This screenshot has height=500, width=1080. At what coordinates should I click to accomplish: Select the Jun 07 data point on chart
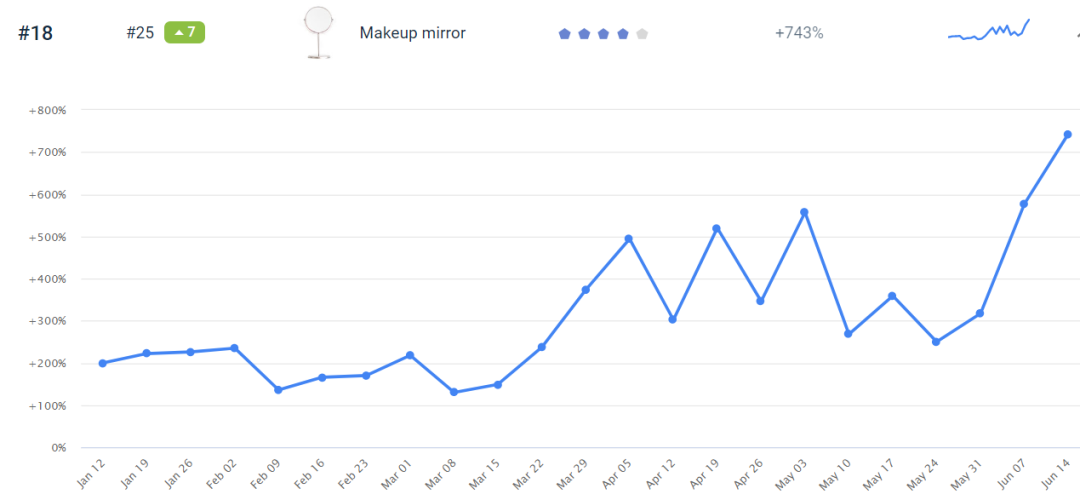[x=1023, y=204]
